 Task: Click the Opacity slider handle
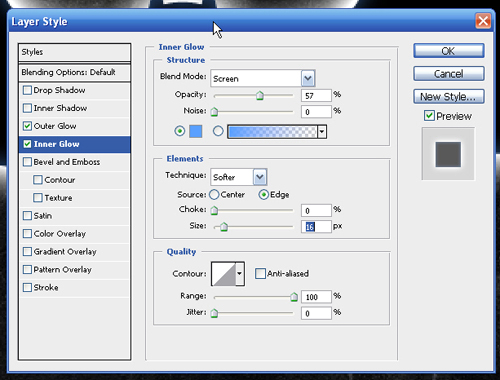[260, 96]
